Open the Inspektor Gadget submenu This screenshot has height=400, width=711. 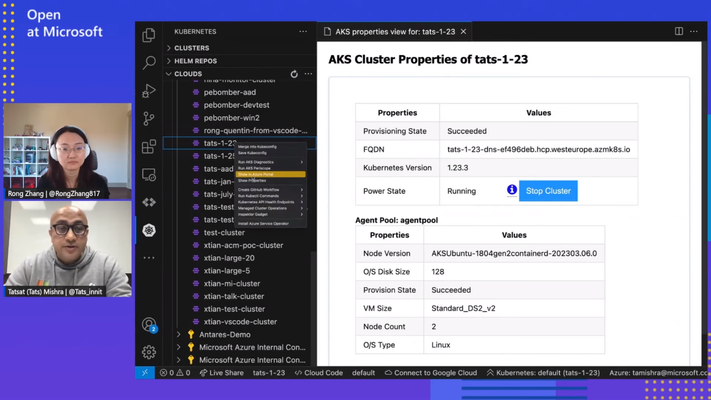pos(270,215)
